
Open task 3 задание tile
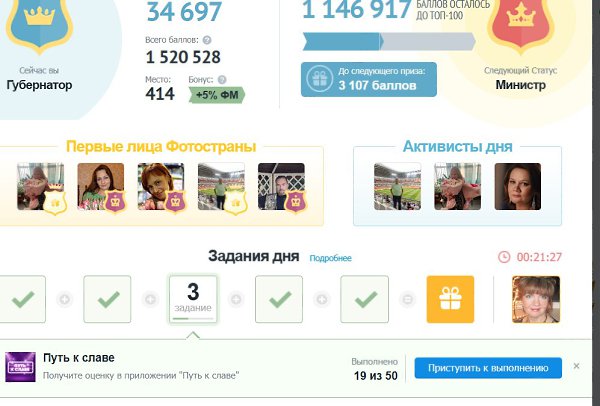(x=193, y=299)
